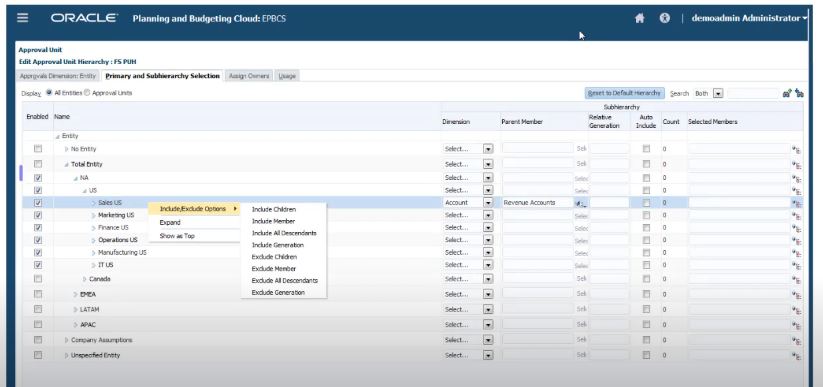This screenshot has height=387, width=823.
Task: Go to the Home icon
Action: (639, 18)
